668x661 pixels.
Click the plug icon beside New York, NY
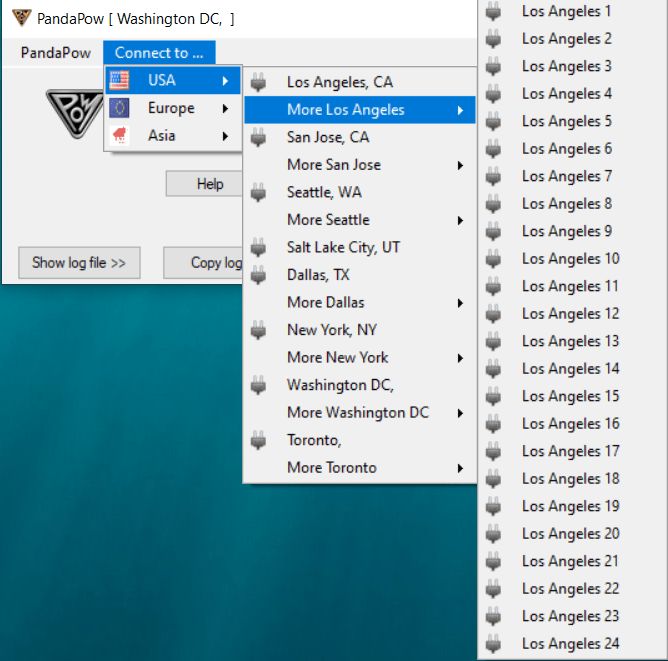tap(258, 330)
